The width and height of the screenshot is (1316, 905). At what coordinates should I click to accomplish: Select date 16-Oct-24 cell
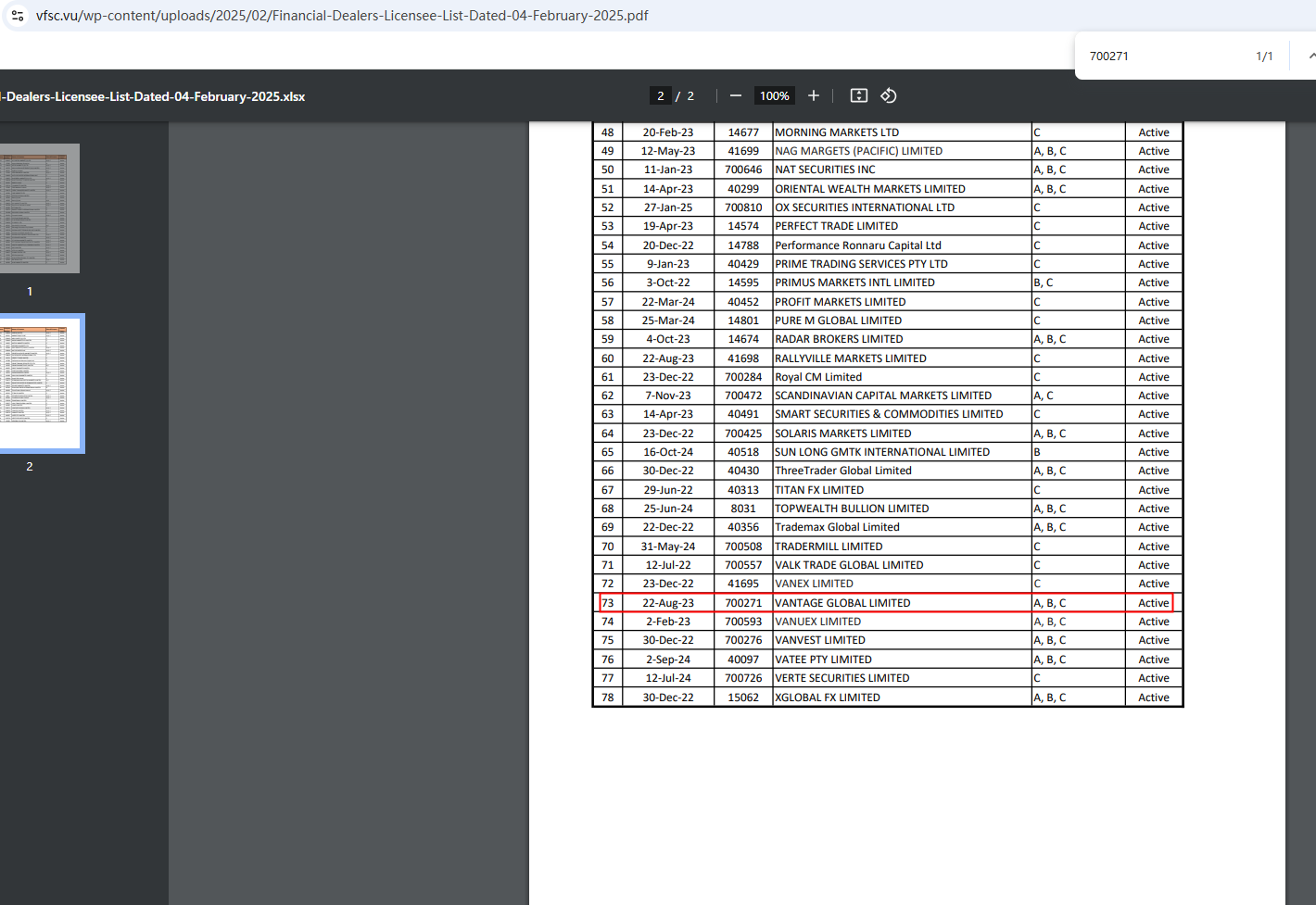668,452
